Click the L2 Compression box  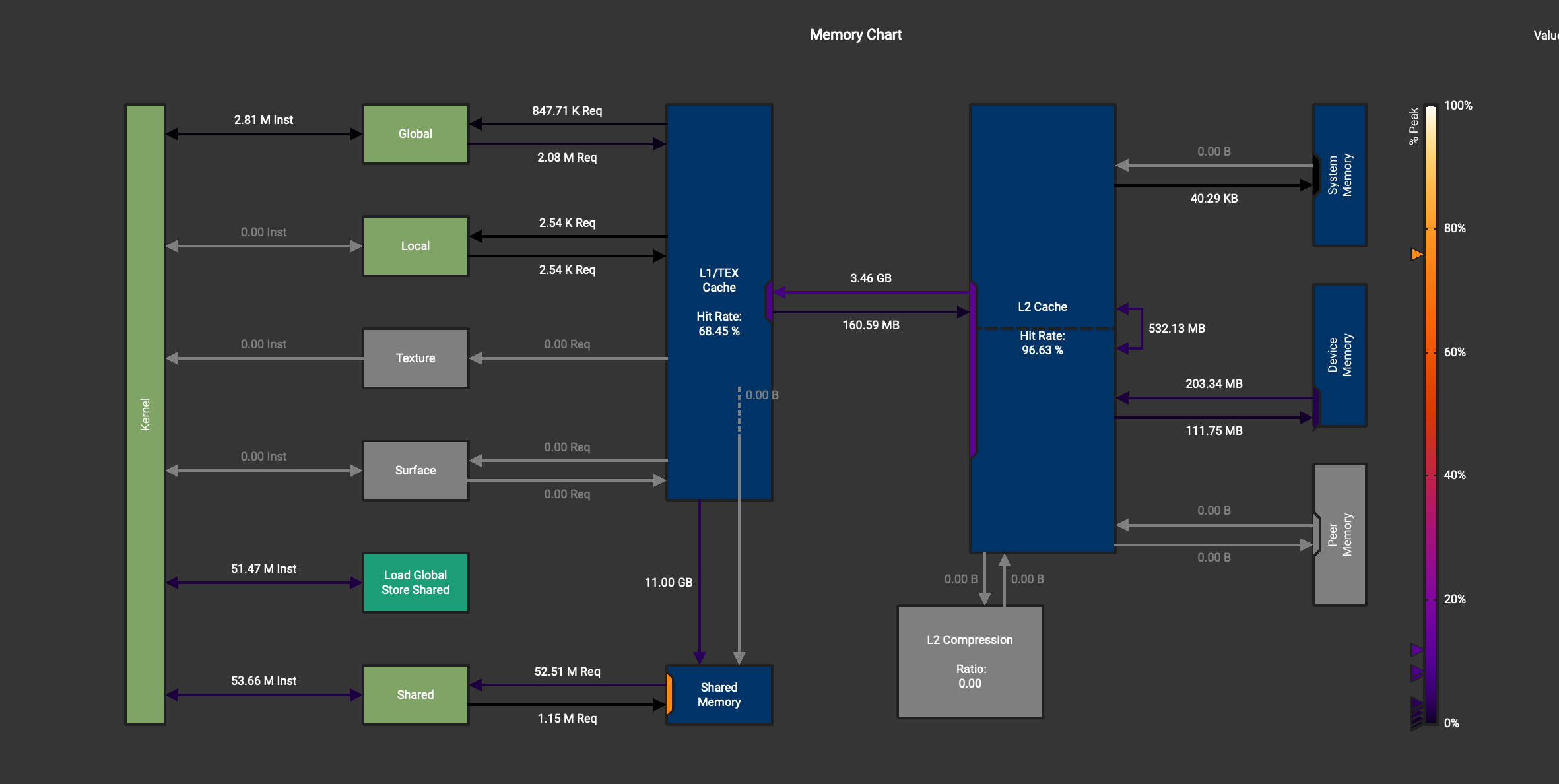coord(970,662)
